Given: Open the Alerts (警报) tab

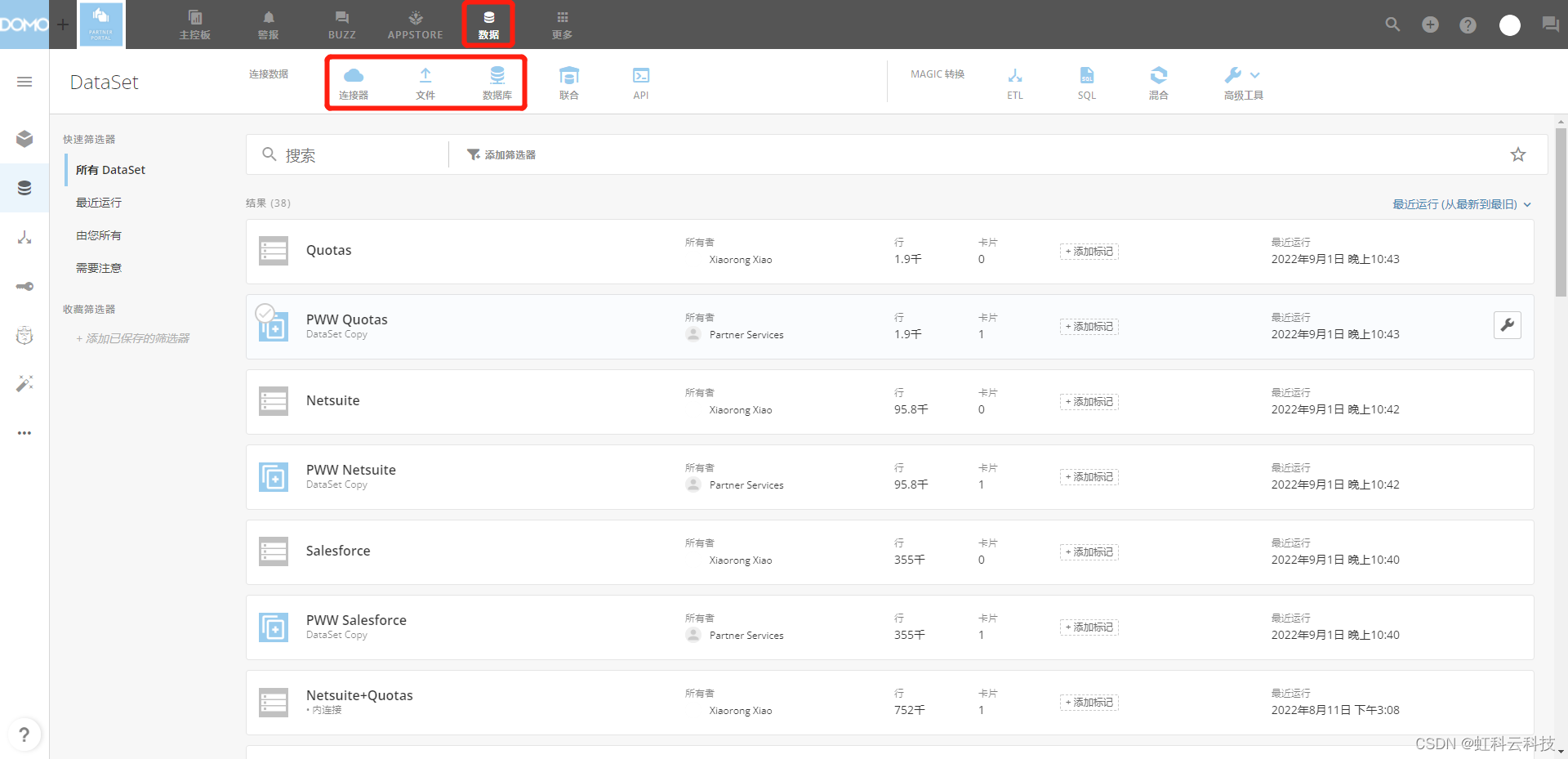Looking at the screenshot, I should tap(269, 25).
